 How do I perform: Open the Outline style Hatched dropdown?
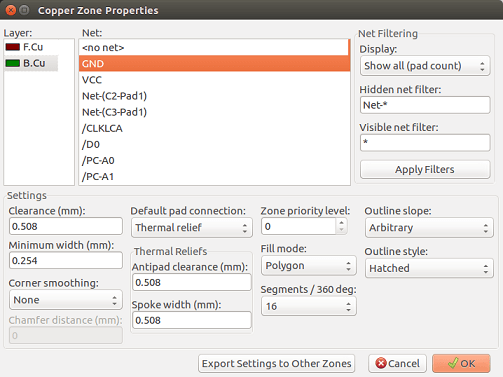click(x=429, y=268)
